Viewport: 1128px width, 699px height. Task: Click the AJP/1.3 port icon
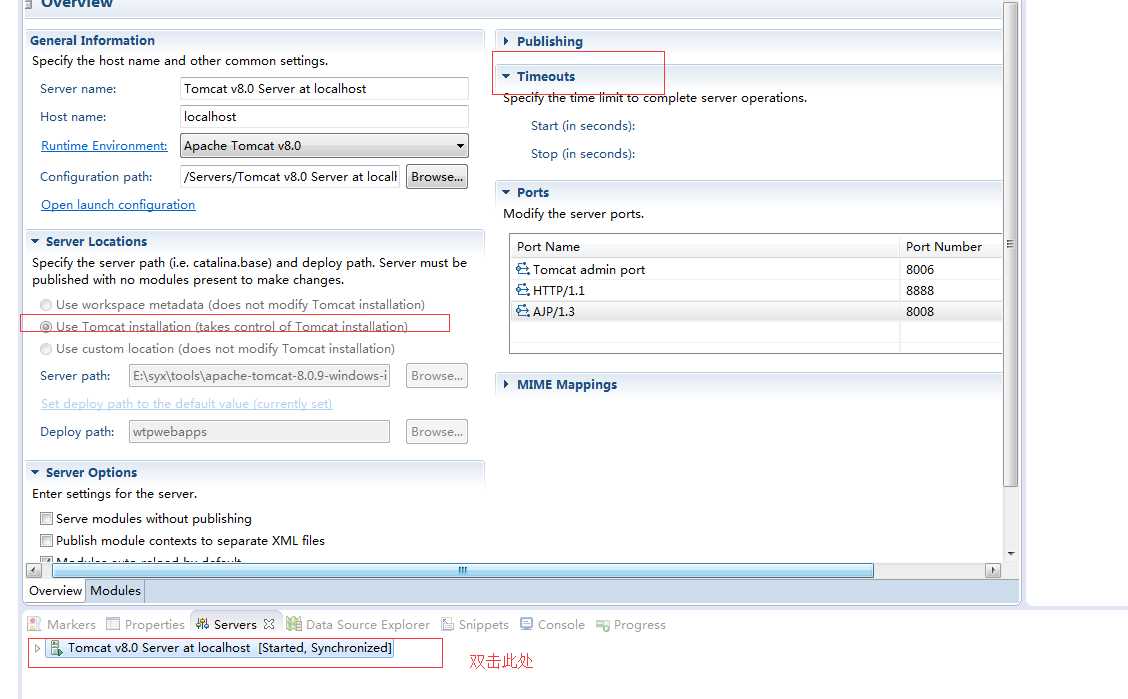click(522, 311)
